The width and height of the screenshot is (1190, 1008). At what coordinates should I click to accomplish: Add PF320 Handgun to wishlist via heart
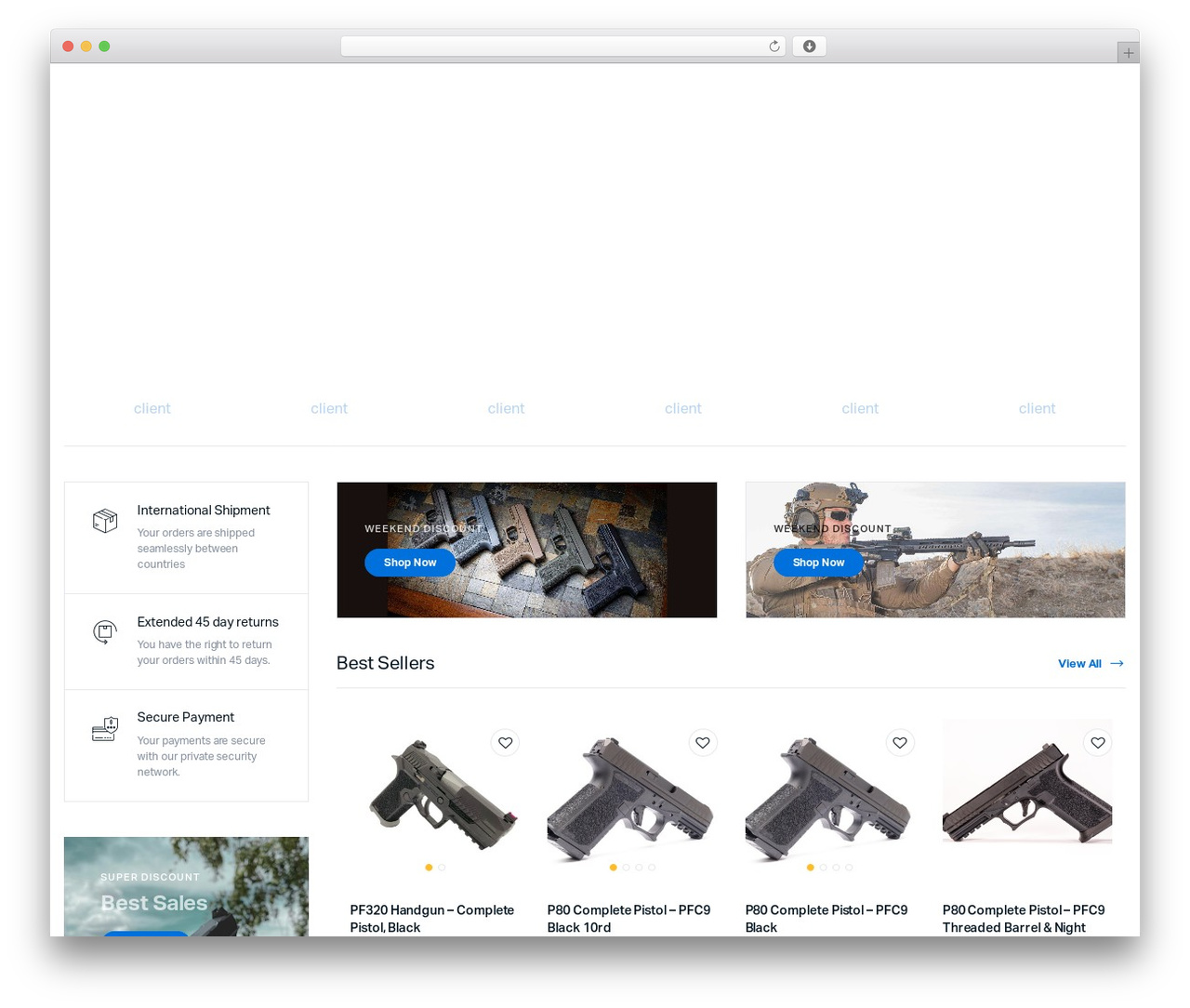(x=505, y=742)
